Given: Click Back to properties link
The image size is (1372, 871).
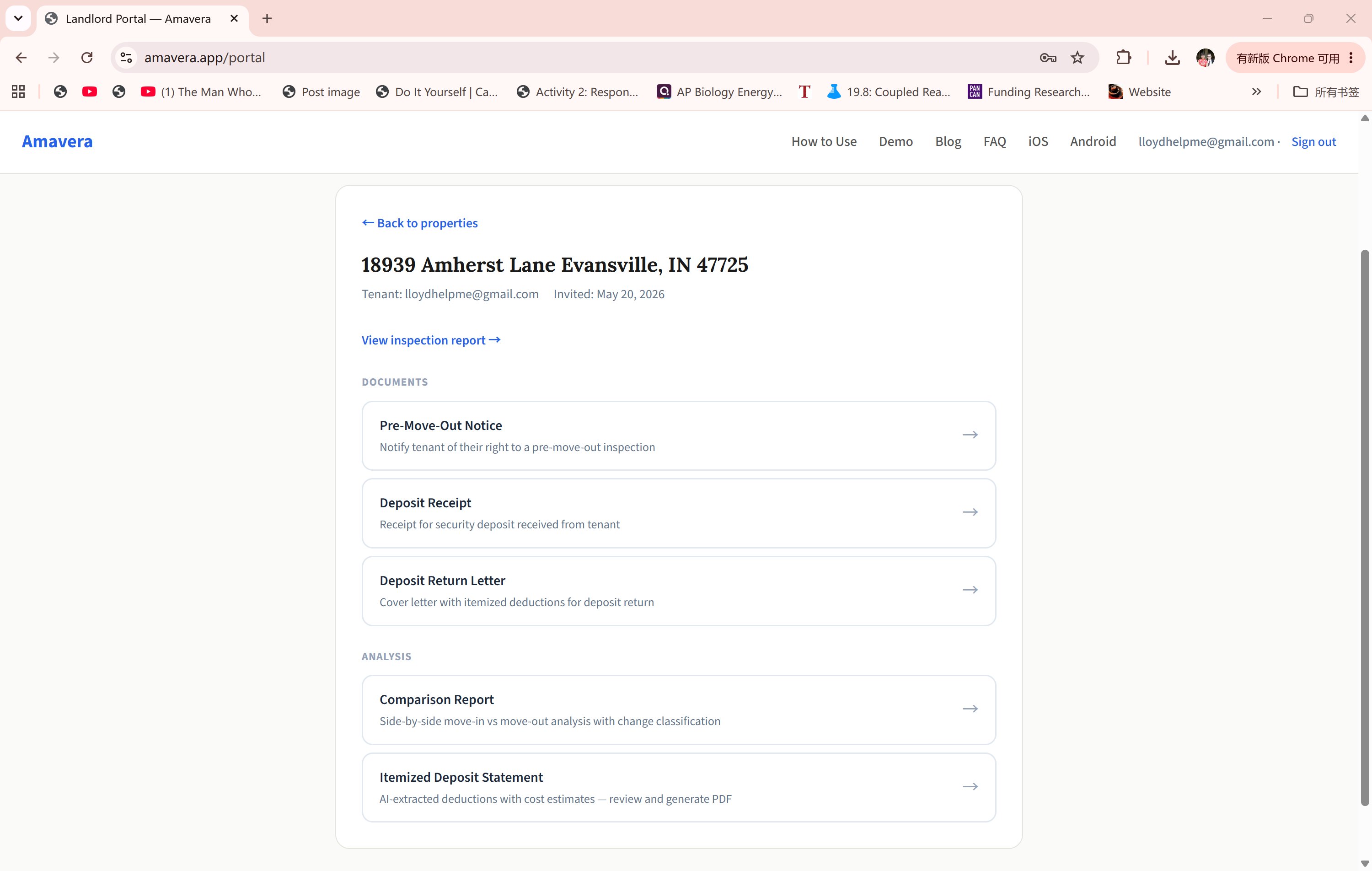Looking at the screenshot, I should pos(420,223).
